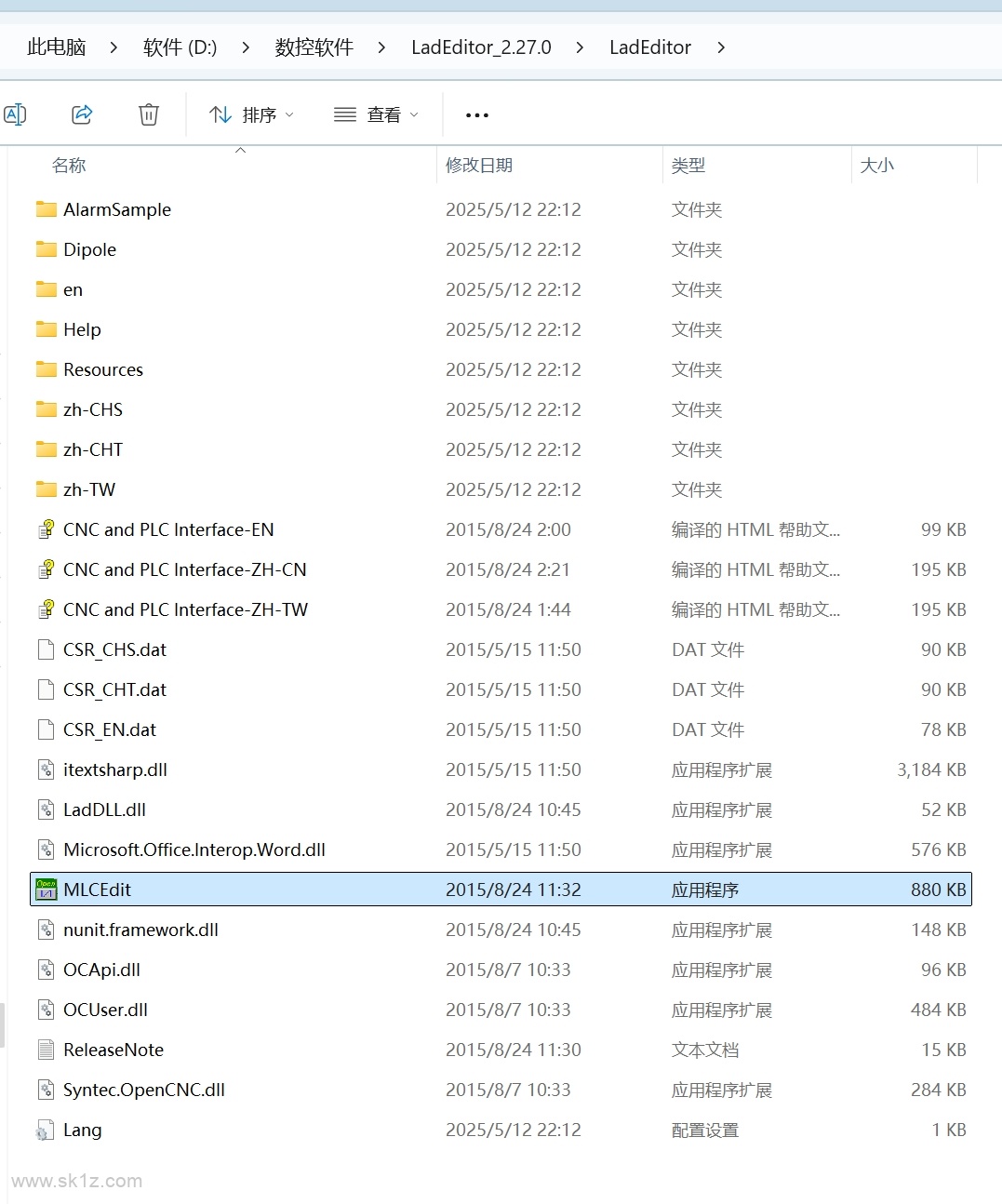Click the size value 880 KB

pos(939,890)
